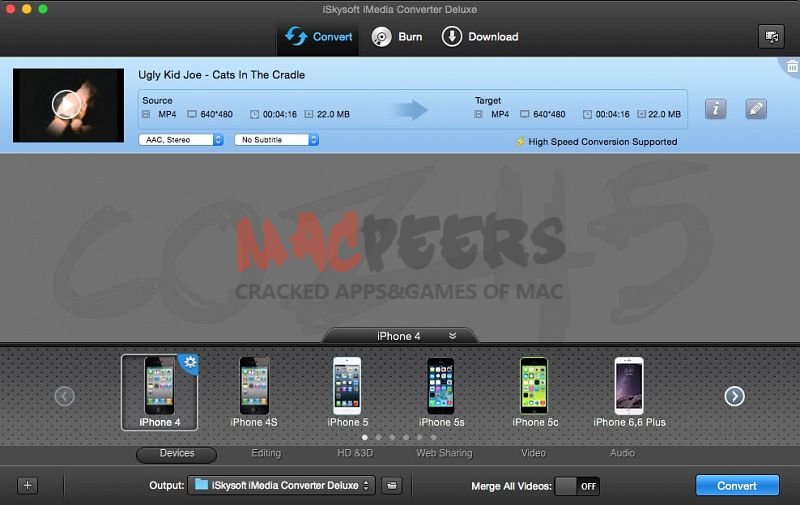Click the Target 22.0 MB size value
Screen dimensions: 800x505
[x=664, y=114]
